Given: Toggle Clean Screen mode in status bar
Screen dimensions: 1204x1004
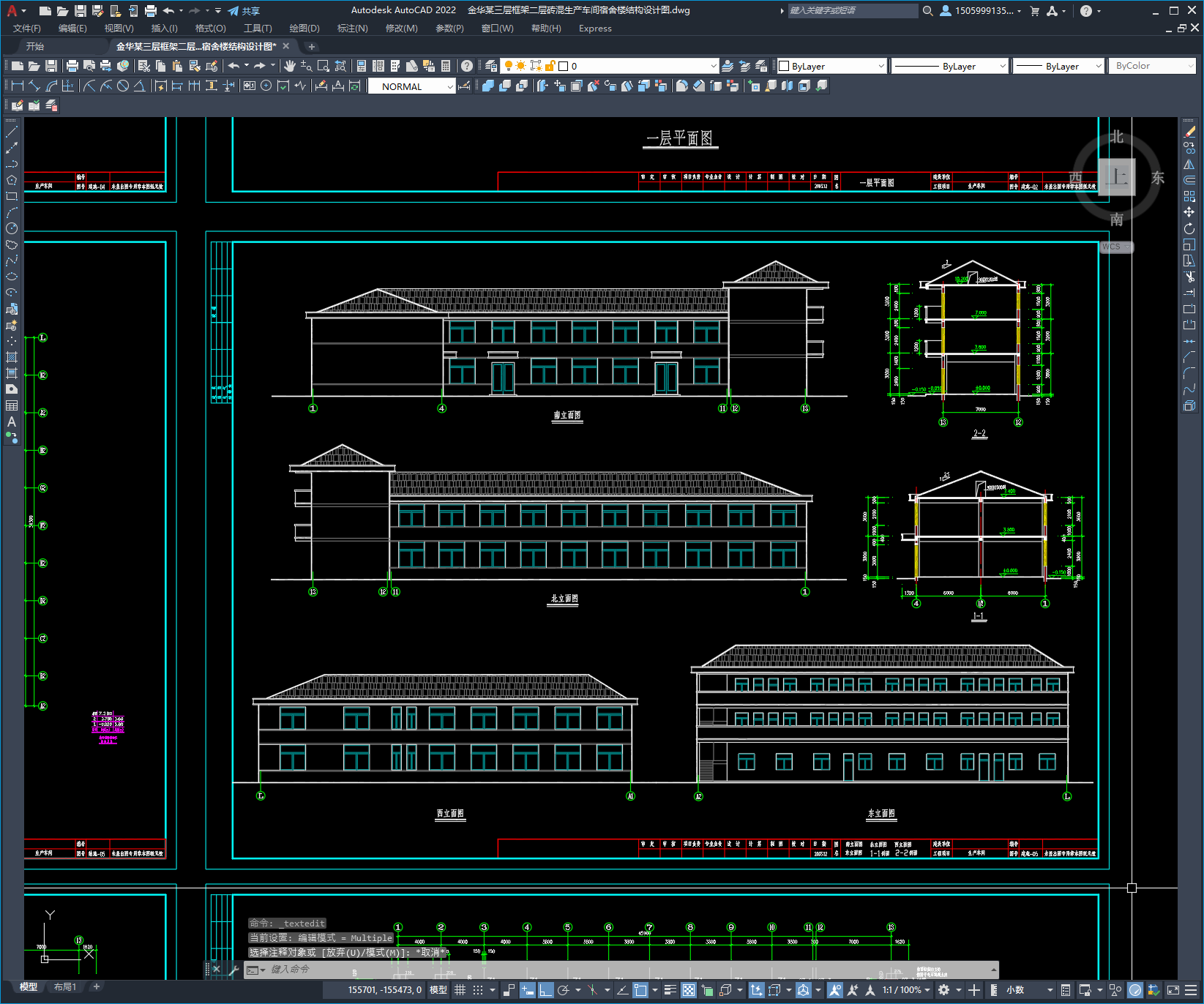Looking at the screenshot, I should [1173, 990].
